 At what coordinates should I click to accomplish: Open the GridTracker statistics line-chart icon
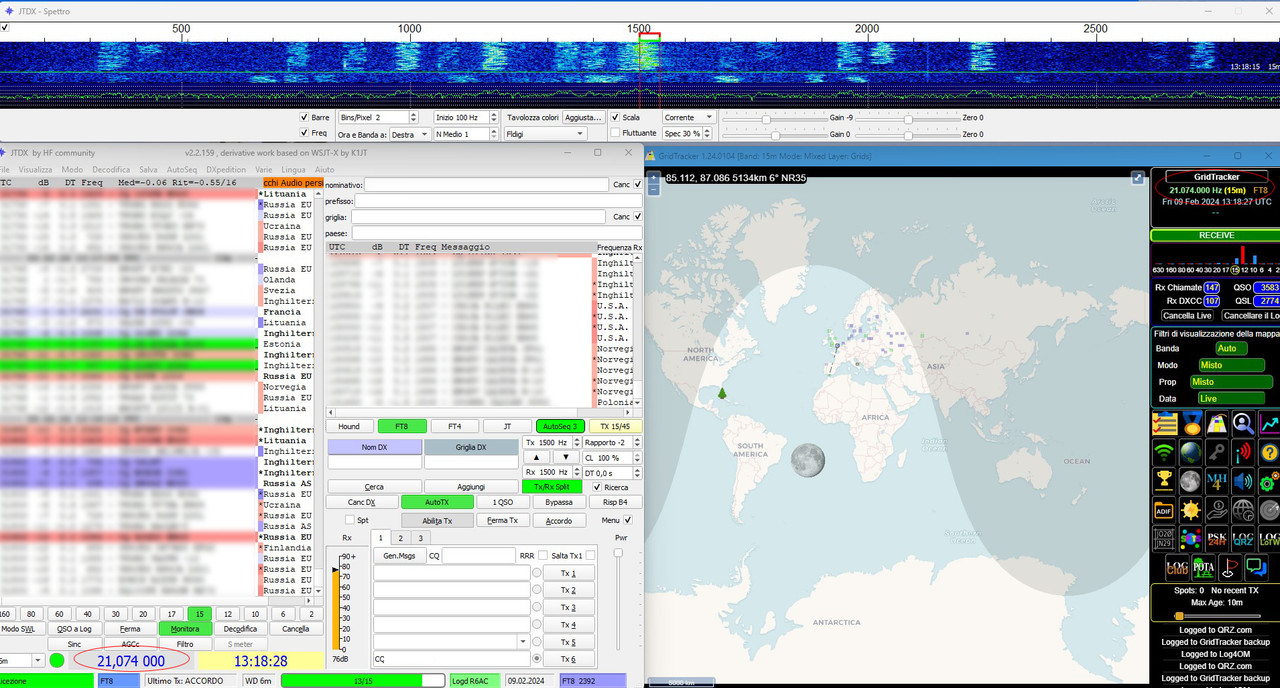[x=1269, y=424]
